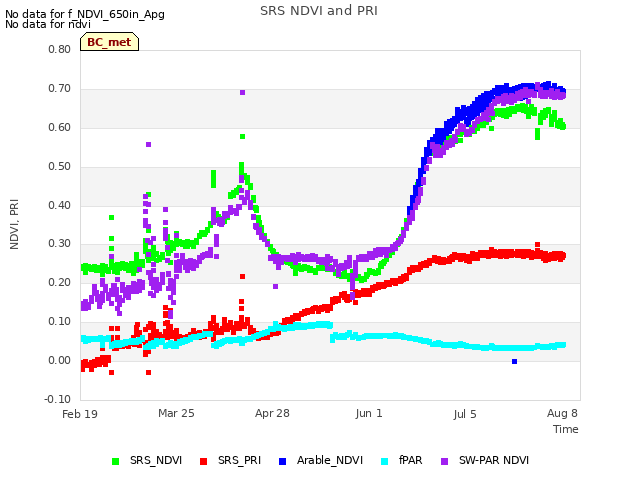This screenshot has width=640, height=480.
Task: Click the red outlier point near 0.22
Action: click(x=242, y=277)
